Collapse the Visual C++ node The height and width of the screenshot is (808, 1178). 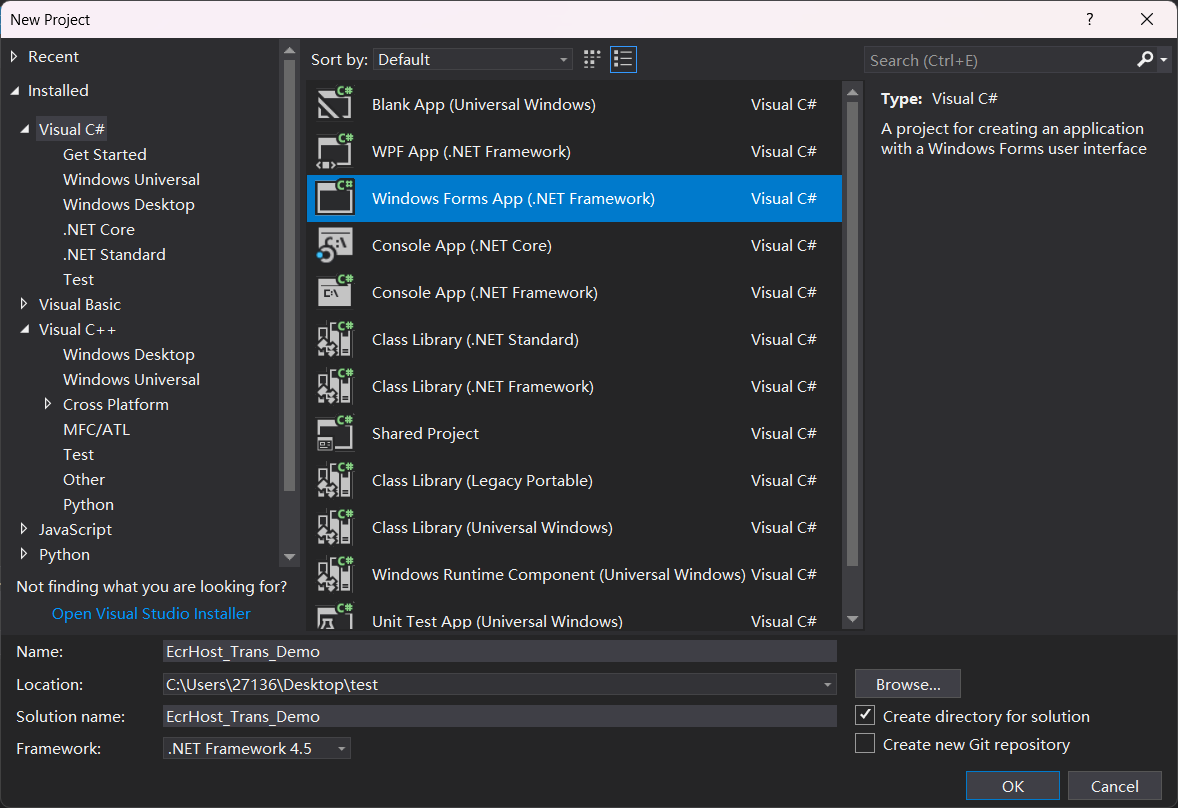25,329
